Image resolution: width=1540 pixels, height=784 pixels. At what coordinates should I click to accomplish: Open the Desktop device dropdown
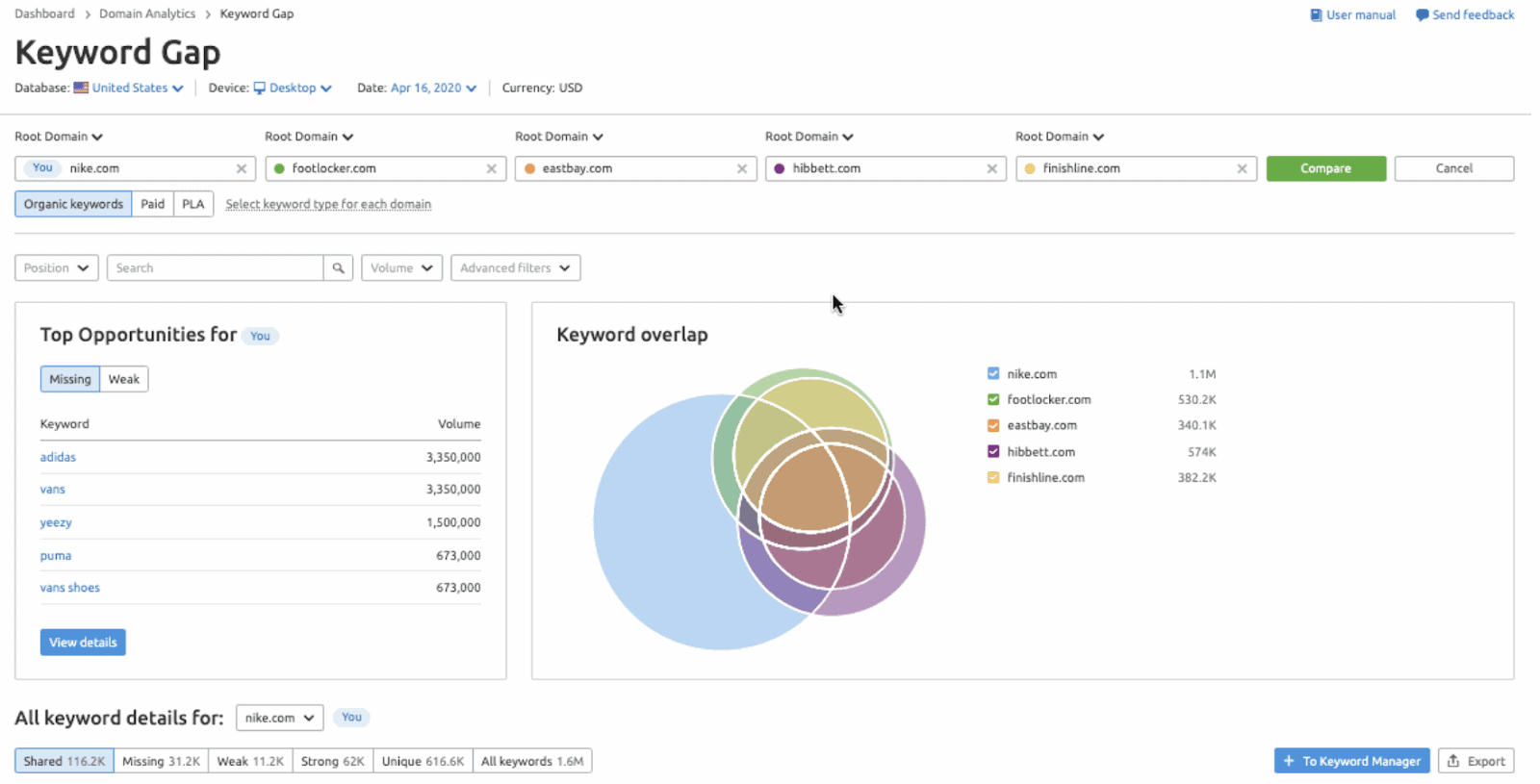coord(300,88)
